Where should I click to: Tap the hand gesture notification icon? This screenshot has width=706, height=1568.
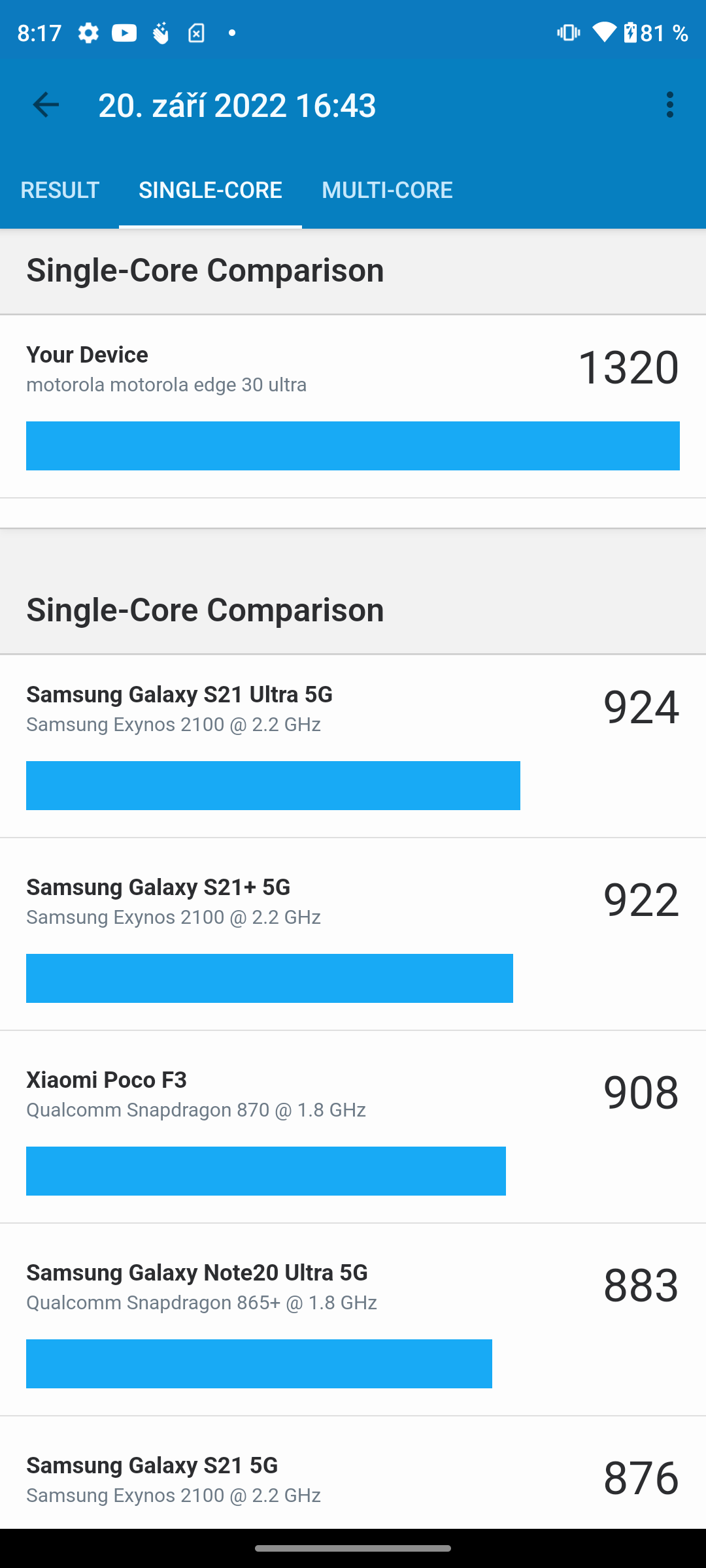pos(161,33)
